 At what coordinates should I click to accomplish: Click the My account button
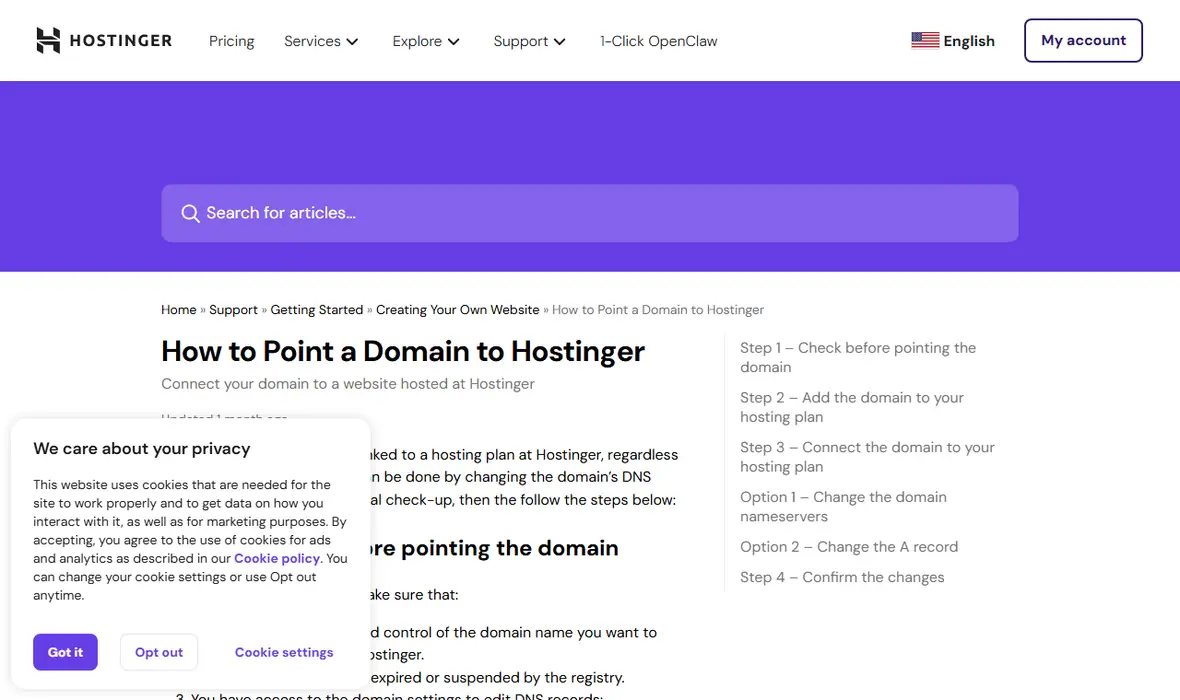(1083, 41)
